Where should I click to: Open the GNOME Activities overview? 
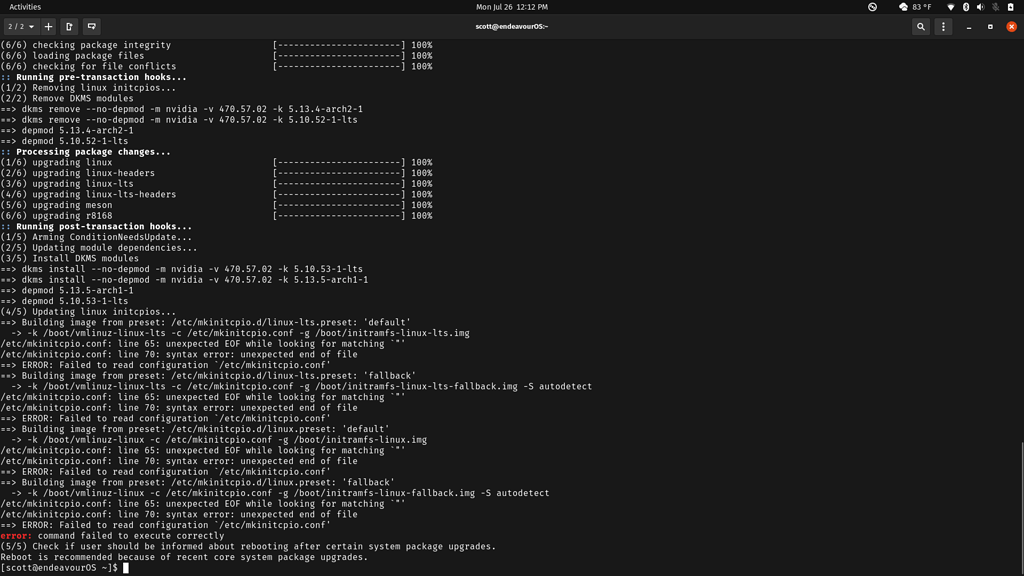coord(25,7)
